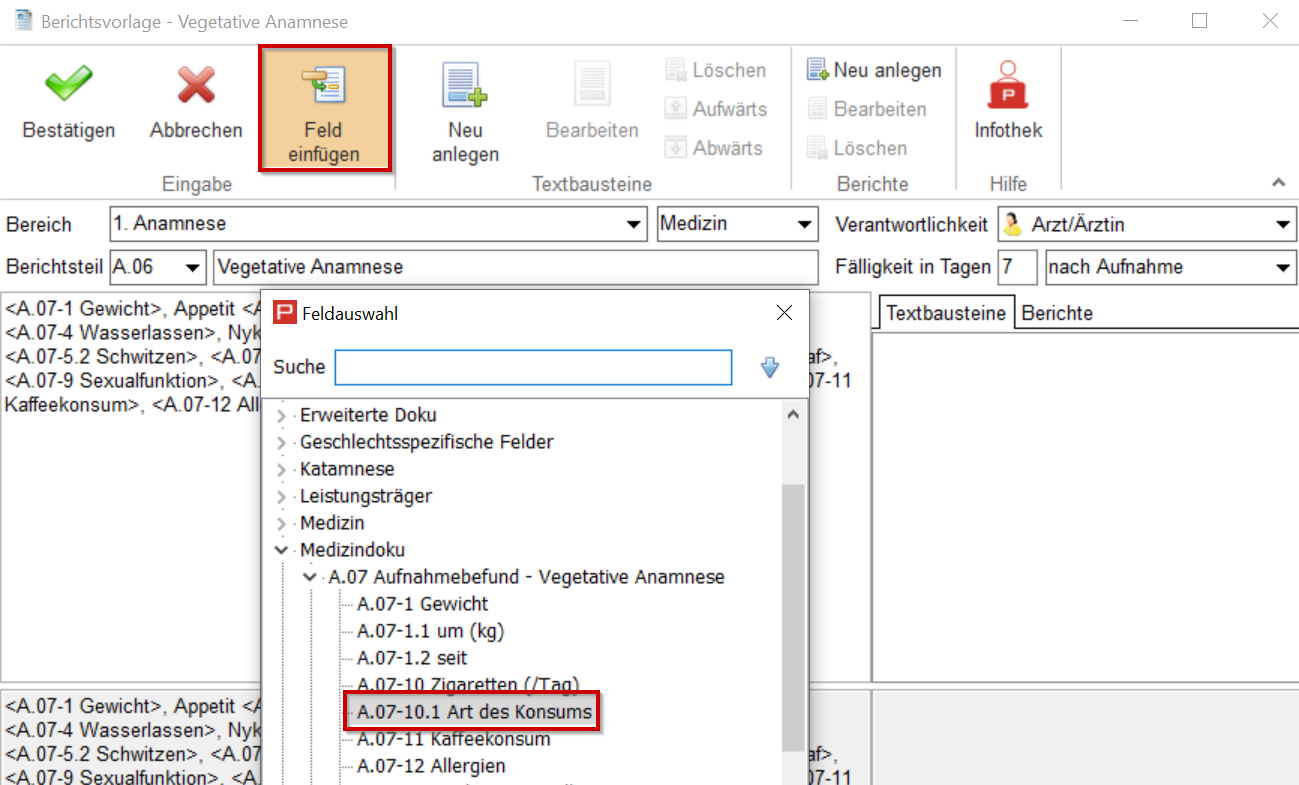Switch to the Berichte tab
Image resolution: width=1299 pixels, height=785 pixels.
click(x=1057, y=313)
